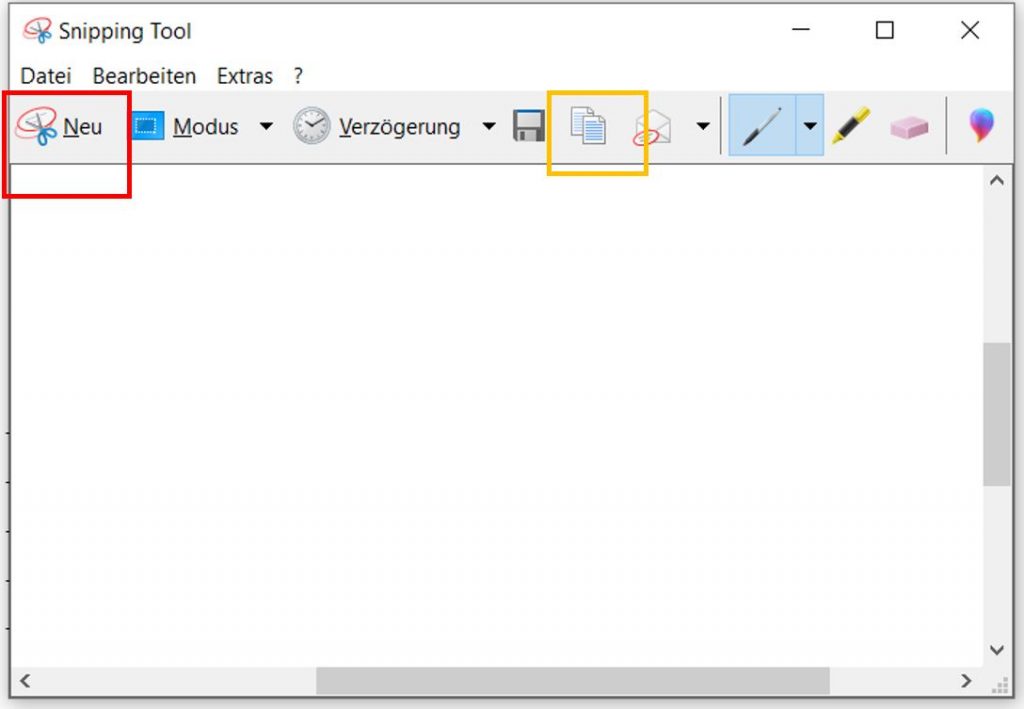Open the Extras menu

[x=245, y=76]
